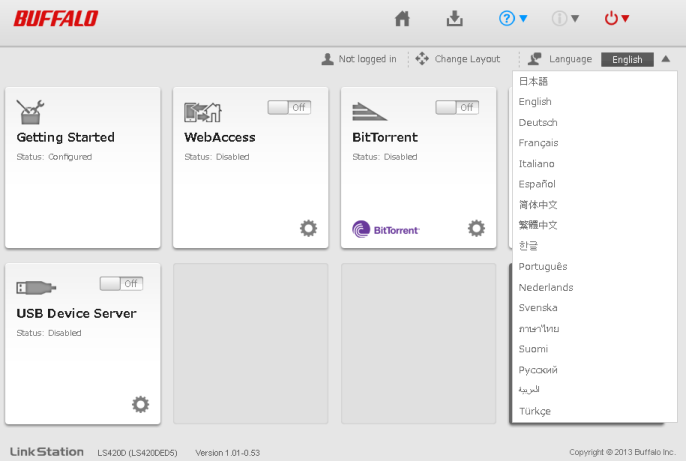Click the BitTorrent card title
This screenshot has height=461, width=686.
[x=385, y=137]
